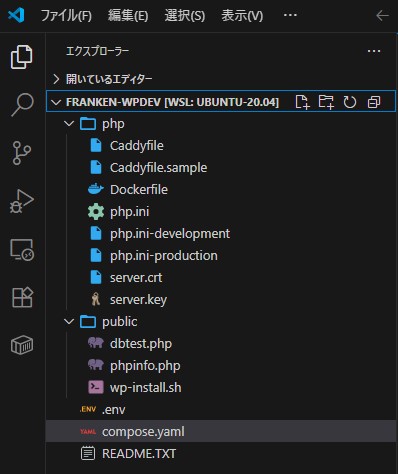Select the server.key file name
The height and width of the screenshot is (474, 398).
point(138,300)
